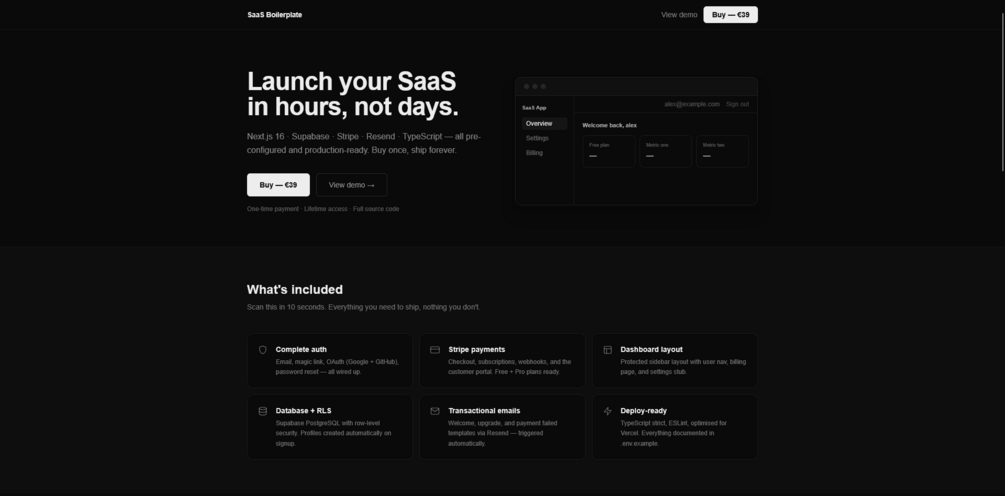Click Welcome back, alex text
Image resolution: width=1005 pixels, height=496 pixels.
click(x=610, y=126)
